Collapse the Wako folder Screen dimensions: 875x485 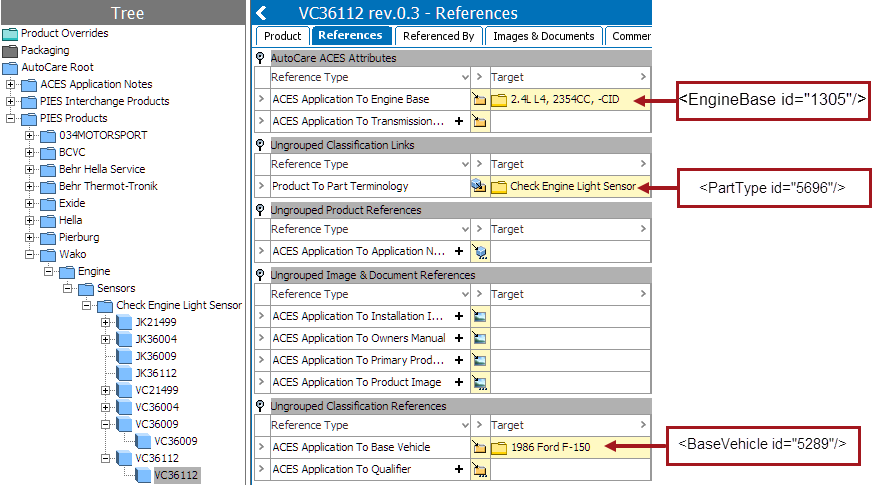coord(30,254)
